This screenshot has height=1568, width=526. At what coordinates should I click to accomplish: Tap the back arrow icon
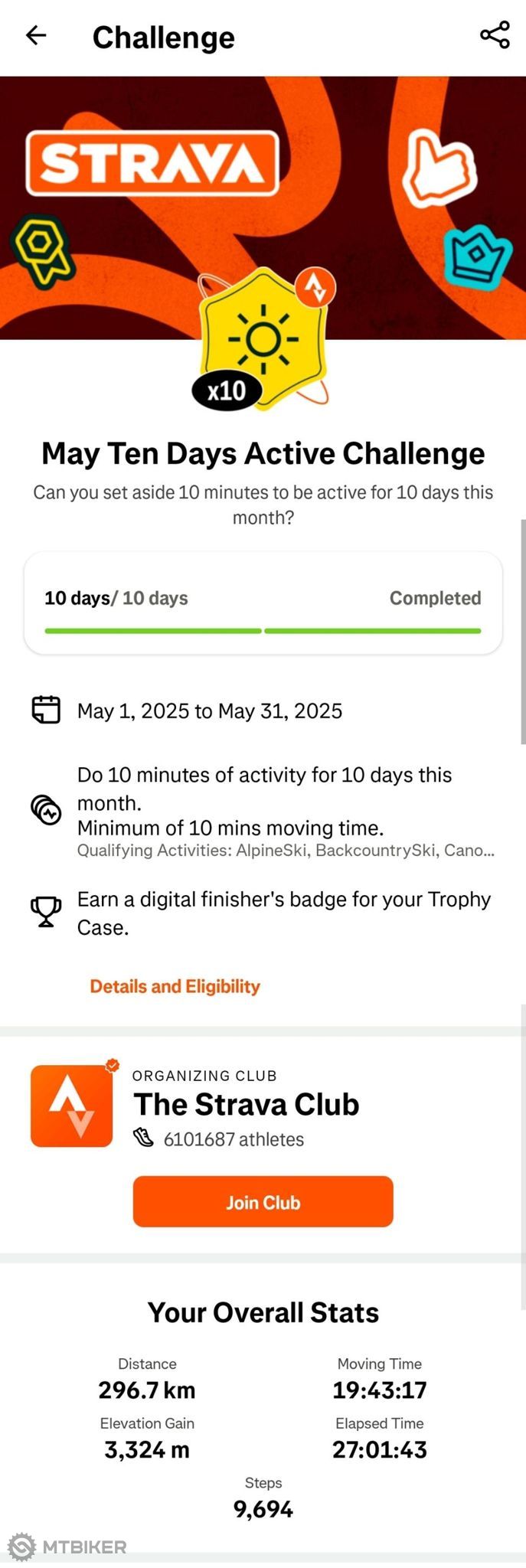(x=36, y=35)
